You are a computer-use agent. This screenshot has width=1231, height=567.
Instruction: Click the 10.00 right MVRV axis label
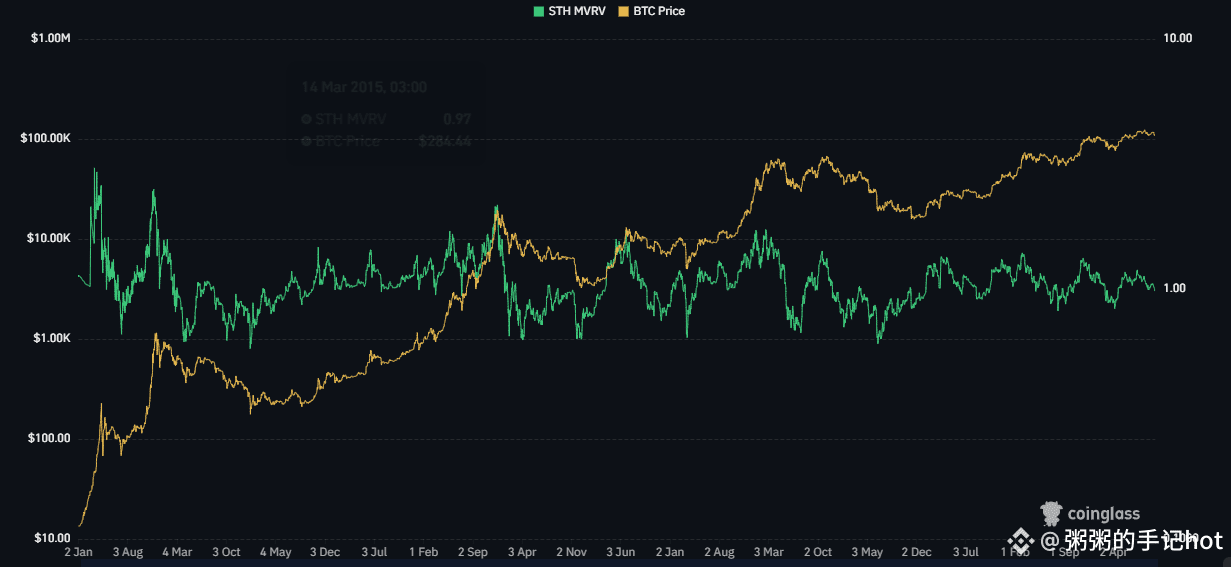click(1178, 39)
